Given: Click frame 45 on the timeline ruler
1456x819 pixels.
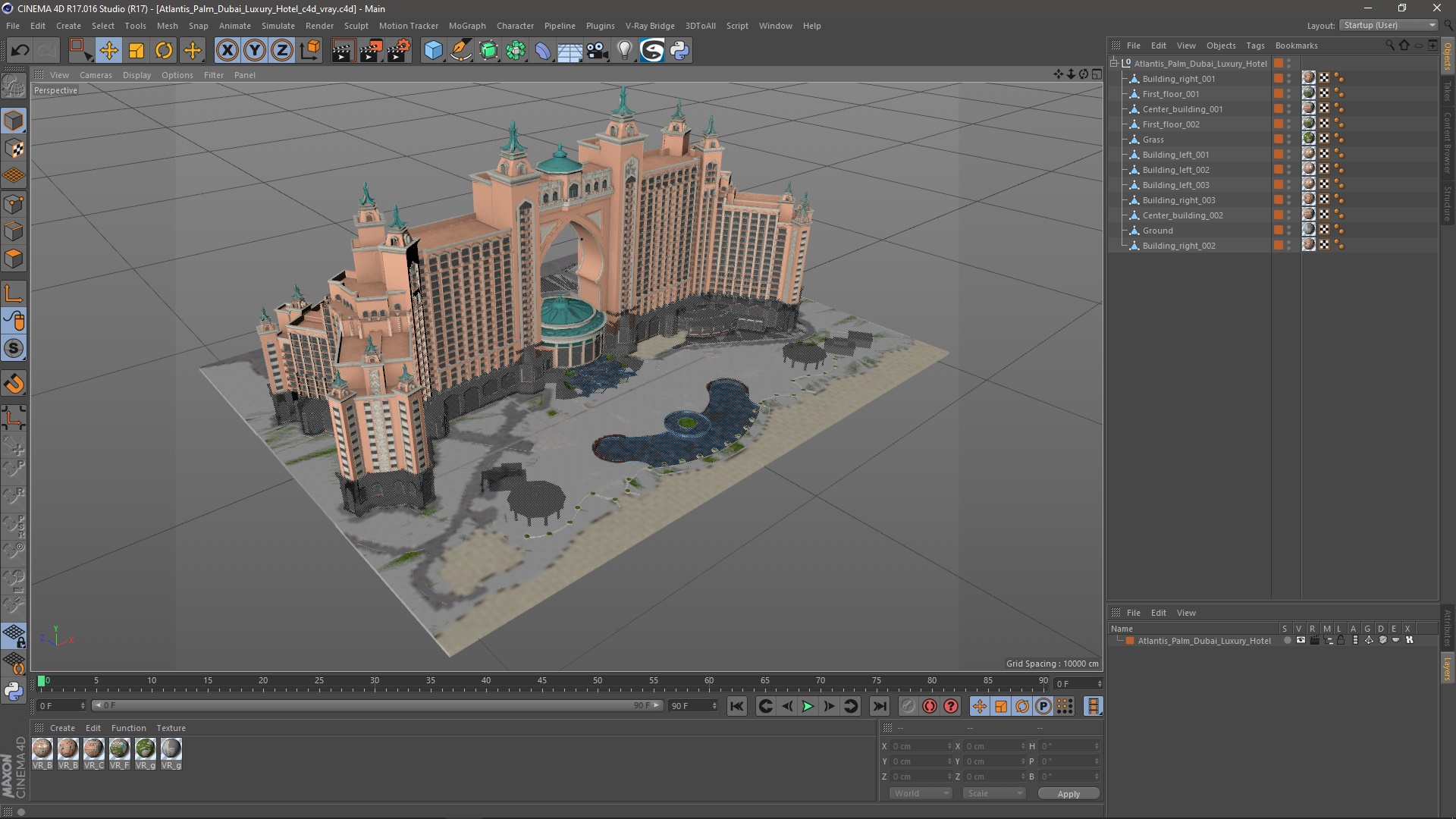Looking at the screenshot, I should (541, 681).
